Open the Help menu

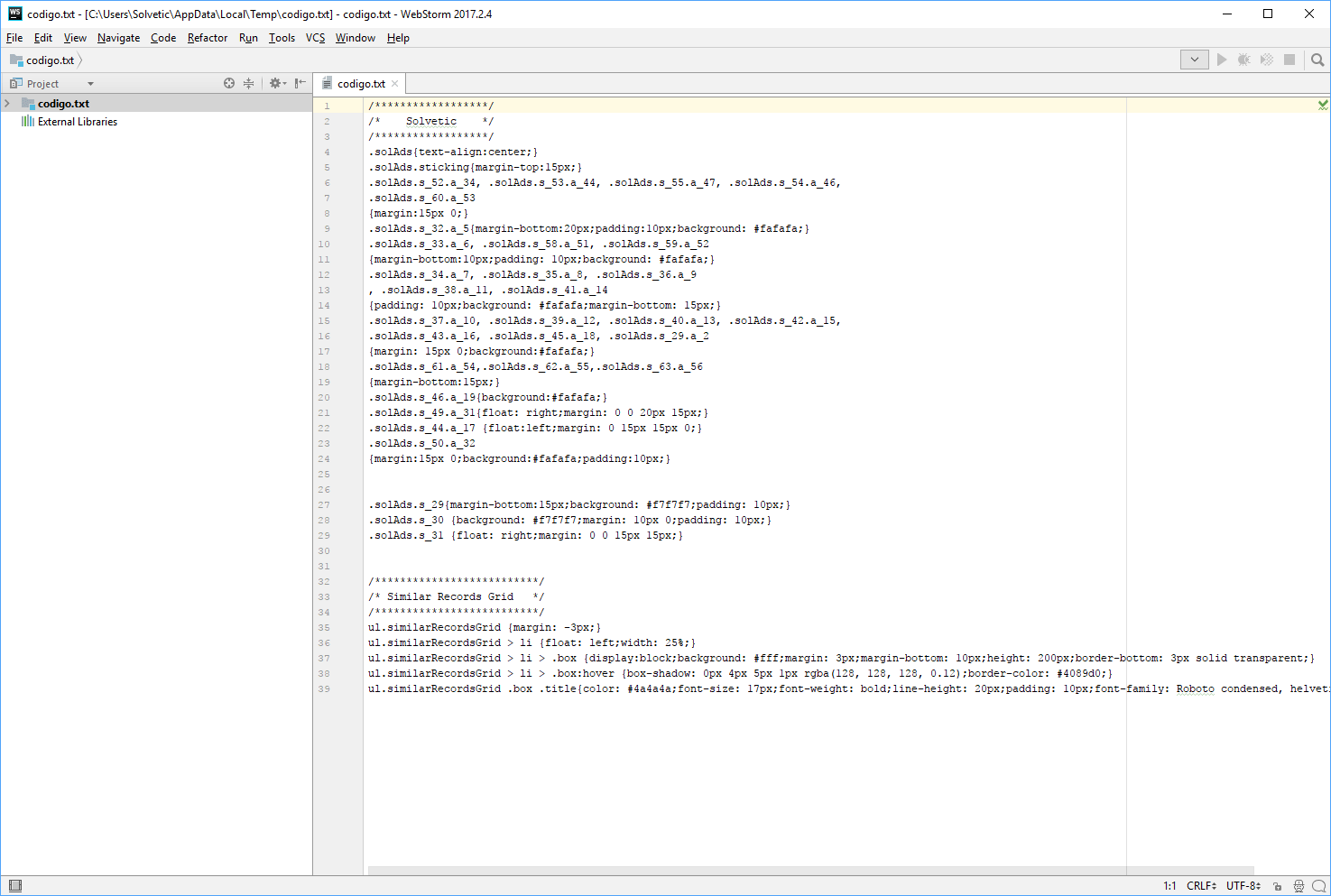coord(398,38)
